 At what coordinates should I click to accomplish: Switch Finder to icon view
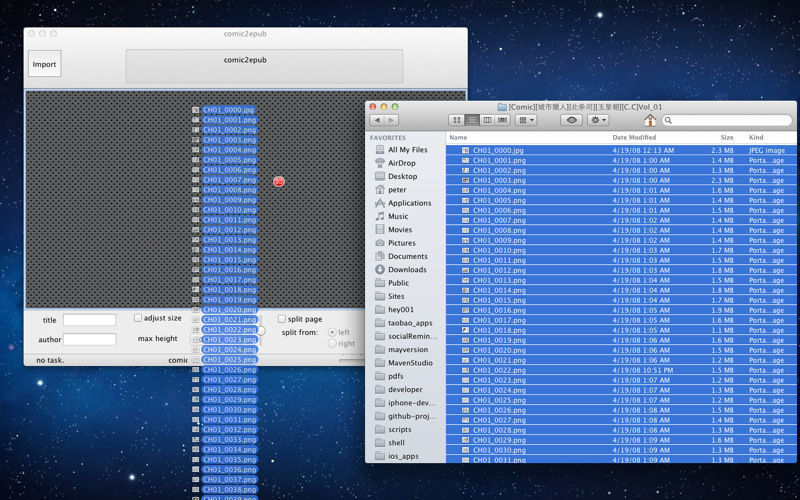(457, 120)
